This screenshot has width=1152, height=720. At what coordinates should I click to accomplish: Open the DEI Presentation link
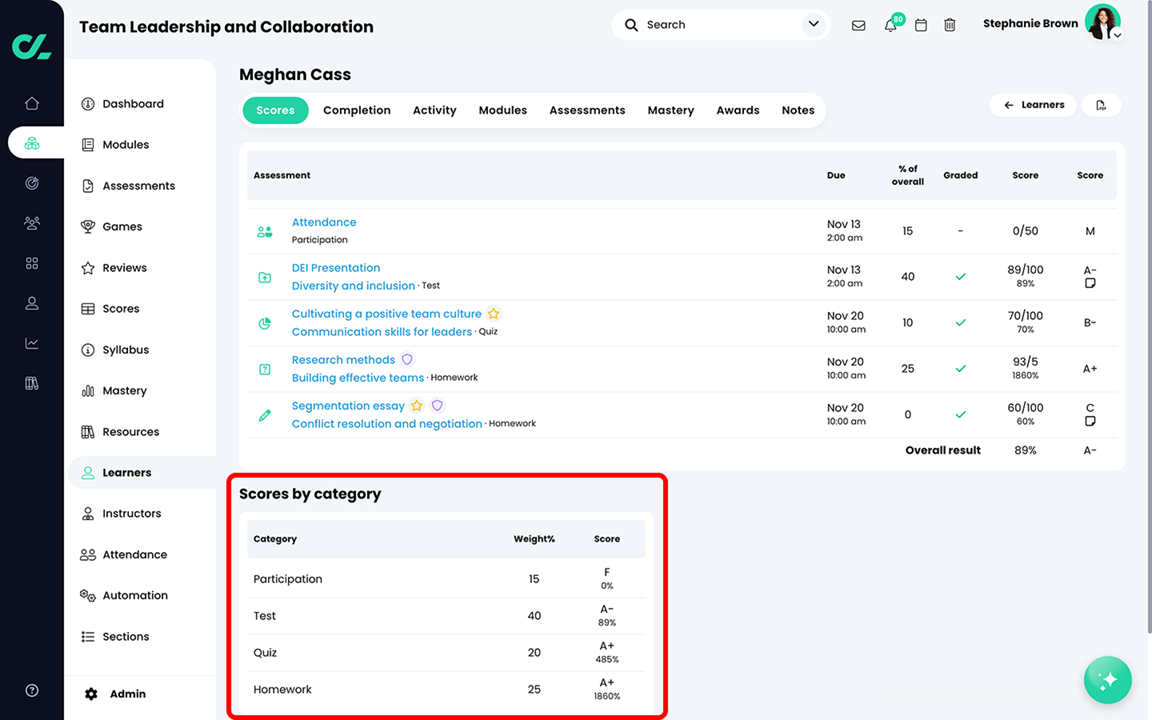(336, 267)
